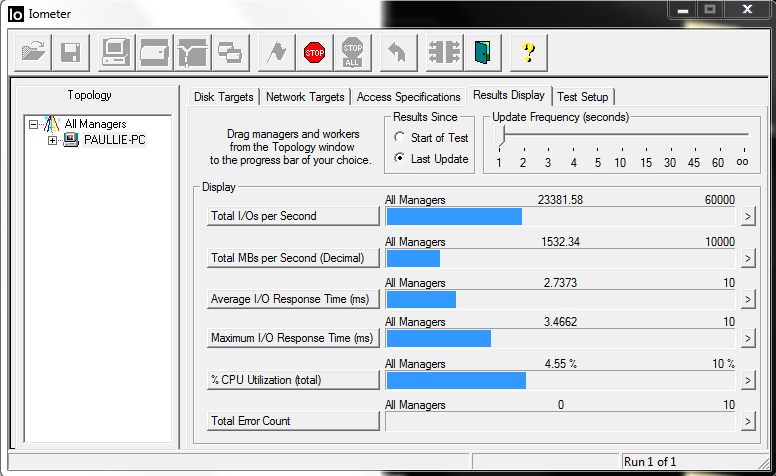Click the Start New Manager computer icon
Image resolution: width=776 pixels, height=476 pixels.
point(116,52)
